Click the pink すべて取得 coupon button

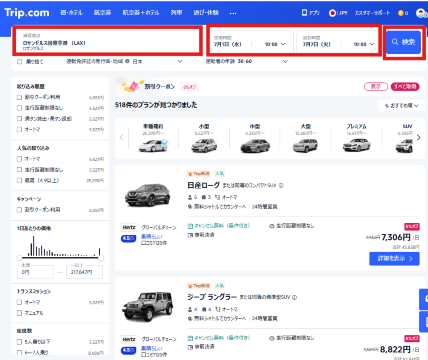[x=405, y=87]
